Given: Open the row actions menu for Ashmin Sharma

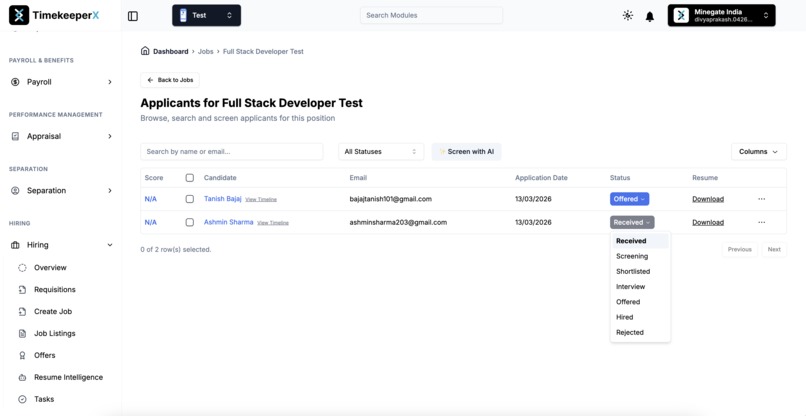Looking at the screenshot, I should click(x=761, y=222).
